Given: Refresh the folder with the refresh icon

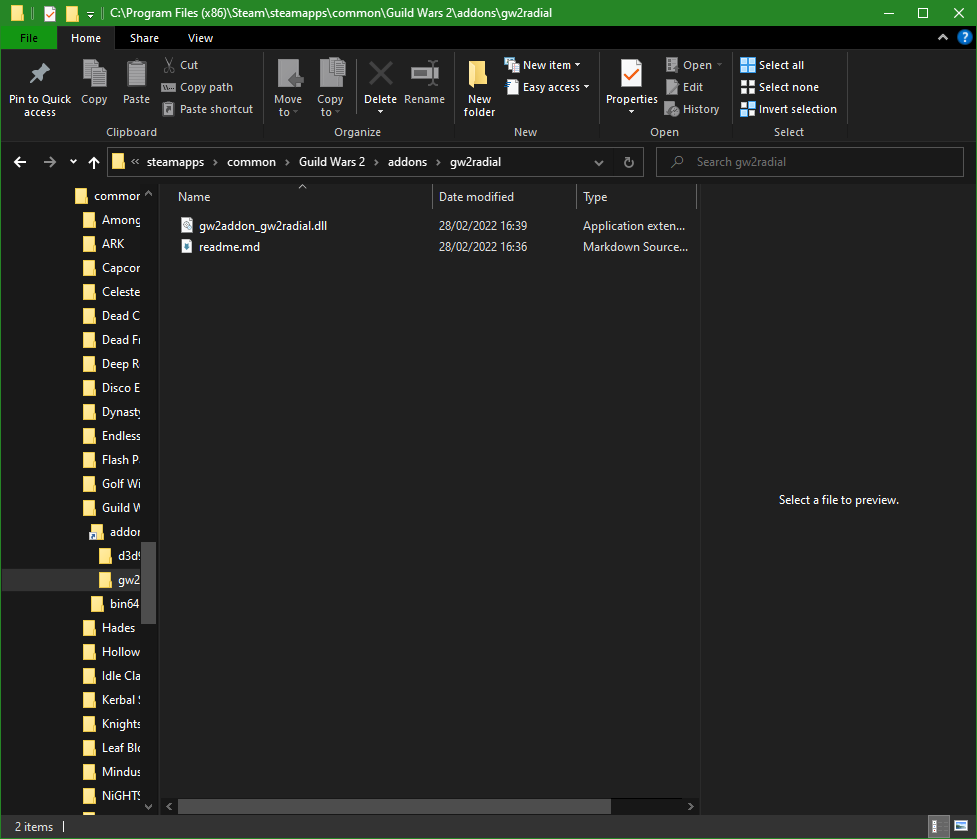Looking at the screenshot, I should tap(628, 161).
